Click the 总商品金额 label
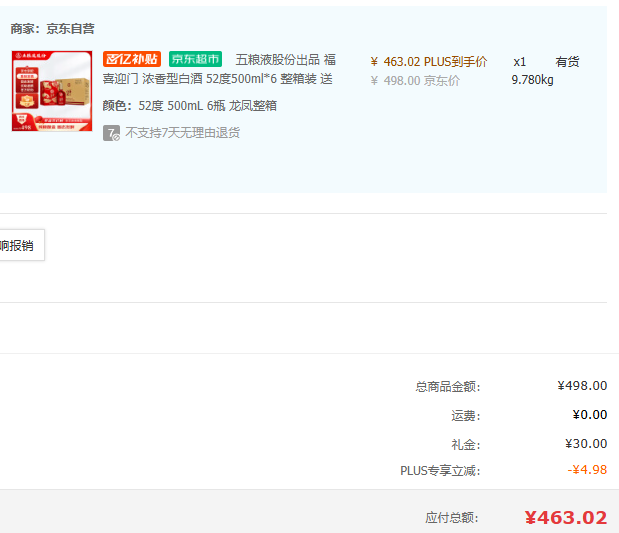Image resolution: width=619 pixels, height=533 pixels. point(448,387)
